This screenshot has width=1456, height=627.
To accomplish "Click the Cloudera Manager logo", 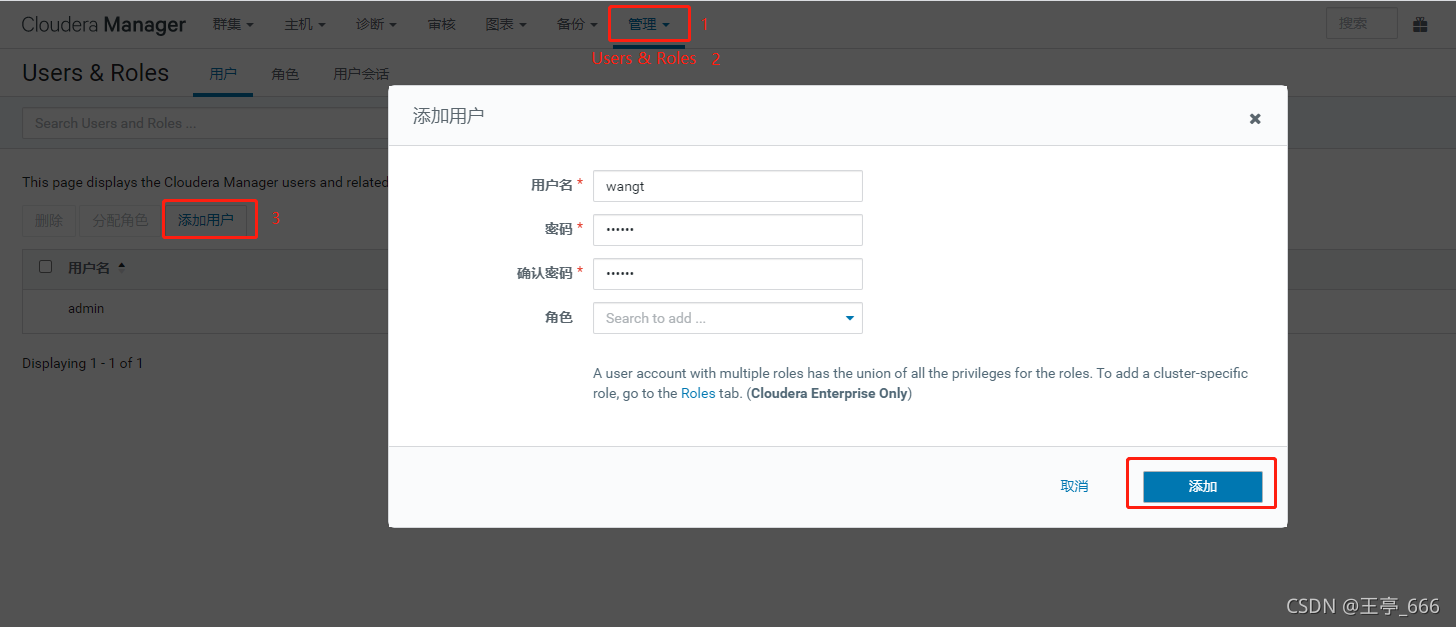I will (104, 25).
